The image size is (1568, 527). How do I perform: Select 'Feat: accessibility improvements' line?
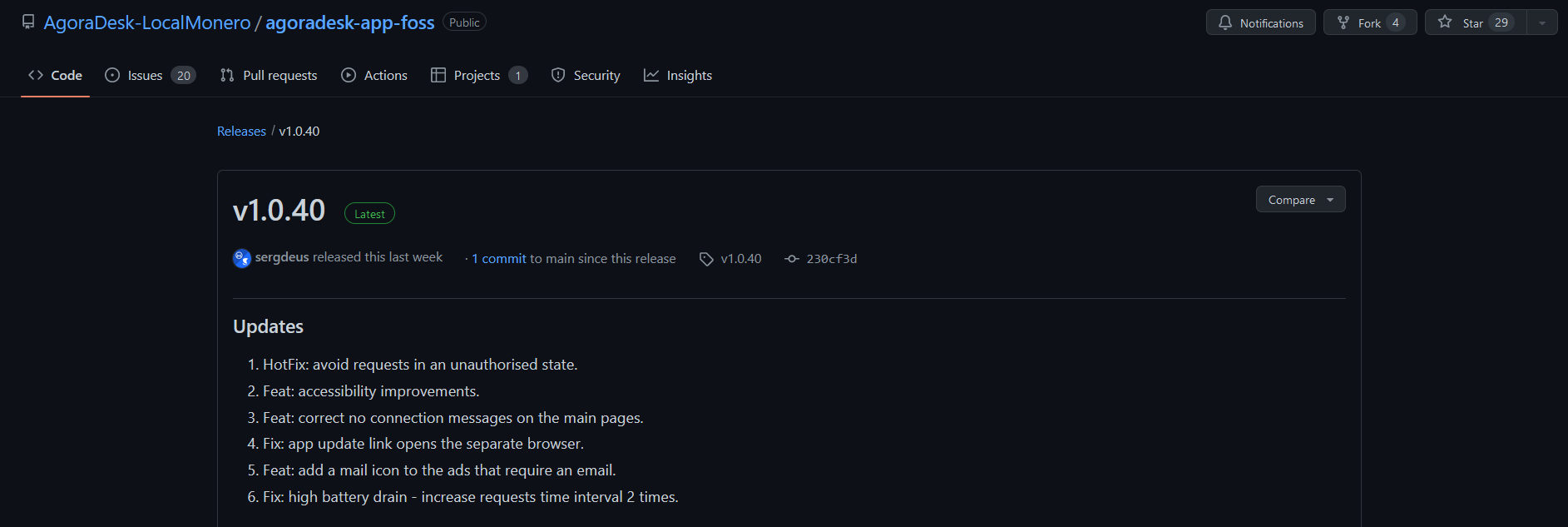point(371,391)
